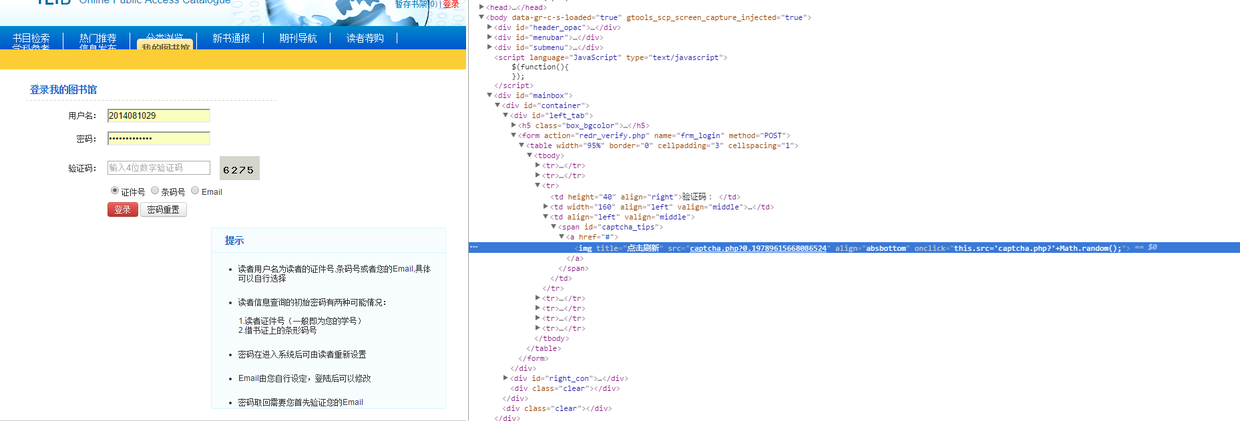Screen dimensions: 1240x421
Task: Select the closing </tbody> tag line
Action: pyautogui.click(x=552, y=338)
